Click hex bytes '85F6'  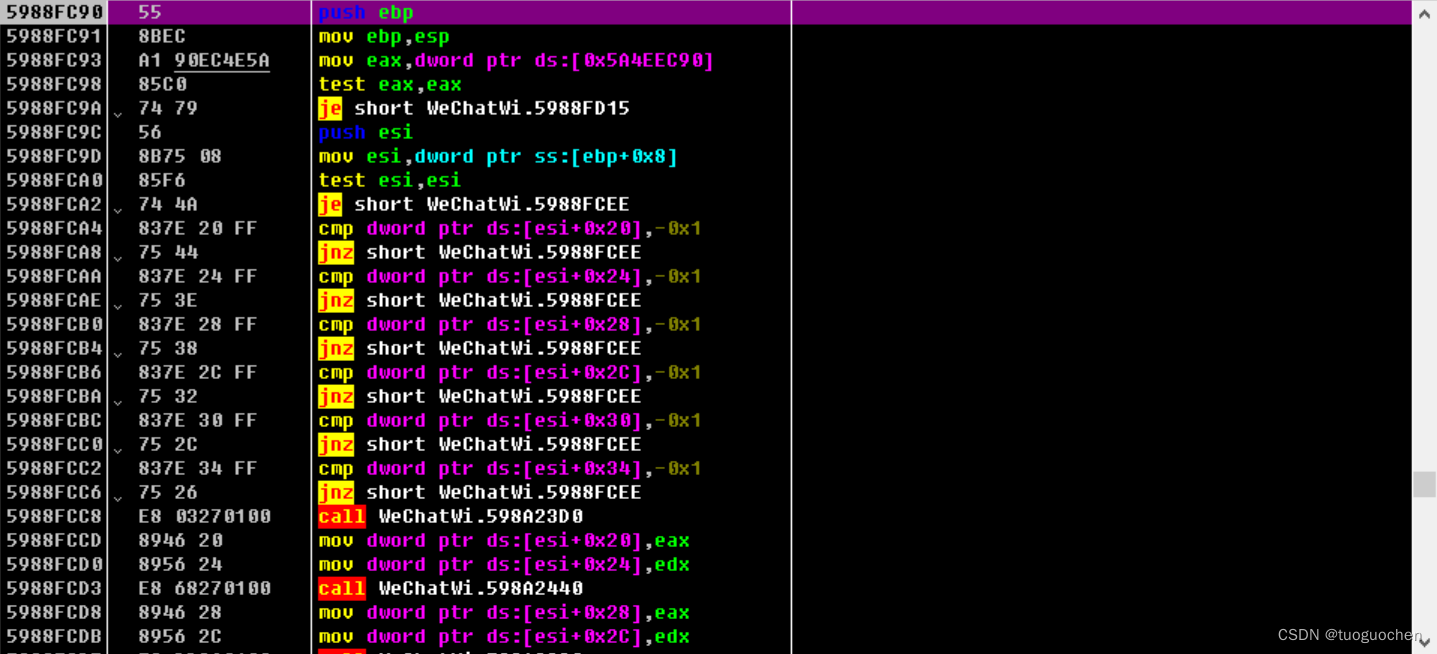(162, 180)
